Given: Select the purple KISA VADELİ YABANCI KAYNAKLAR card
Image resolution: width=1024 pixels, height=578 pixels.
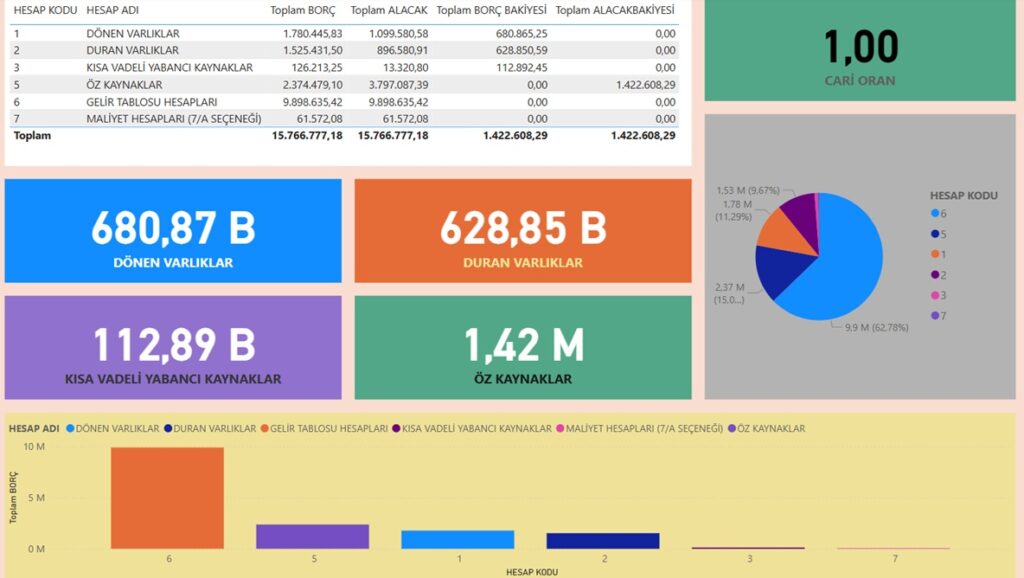Looking at the screenshot, I should click(173, 348).
